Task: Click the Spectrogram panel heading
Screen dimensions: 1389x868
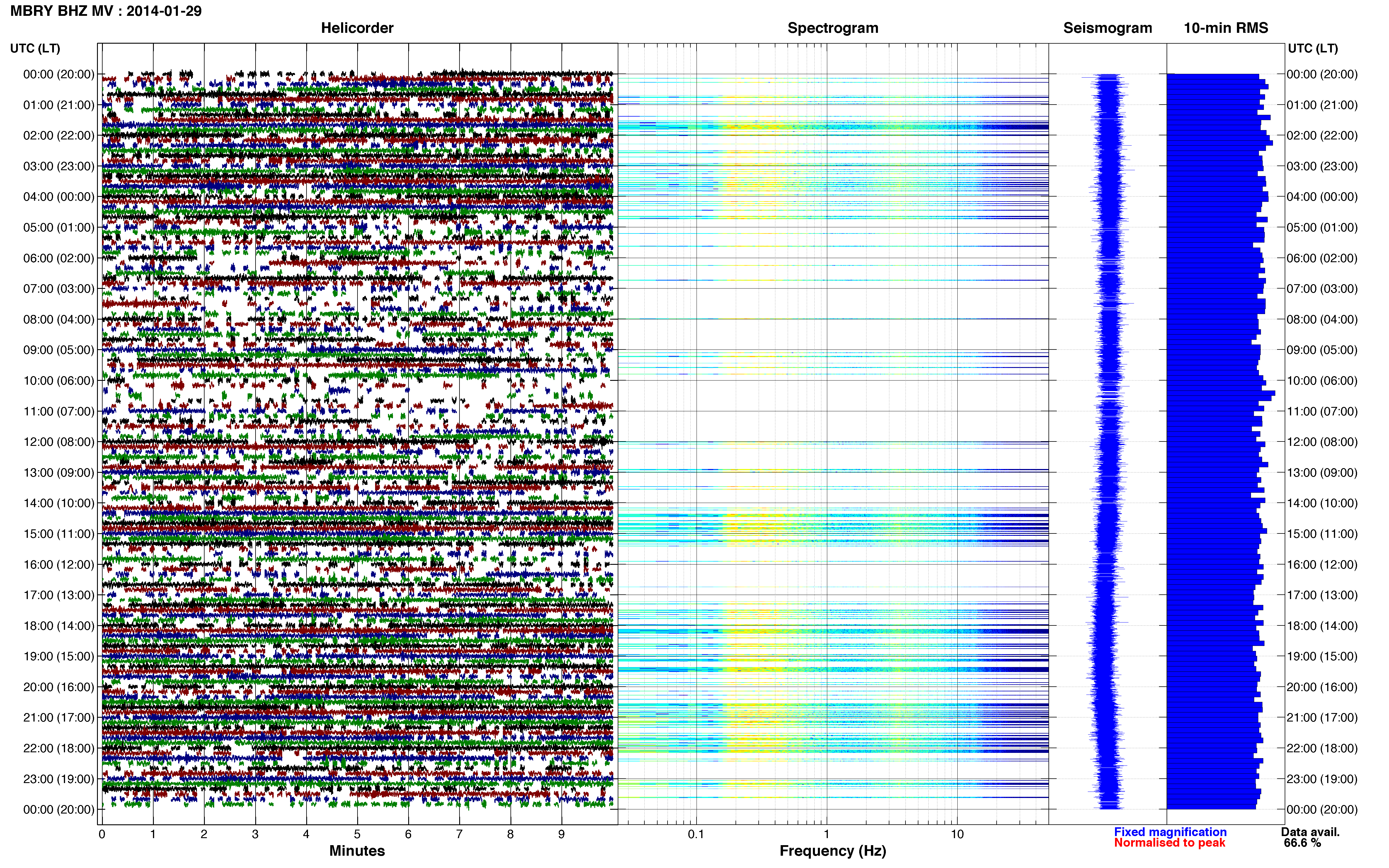Action: [x=833, y=28]
